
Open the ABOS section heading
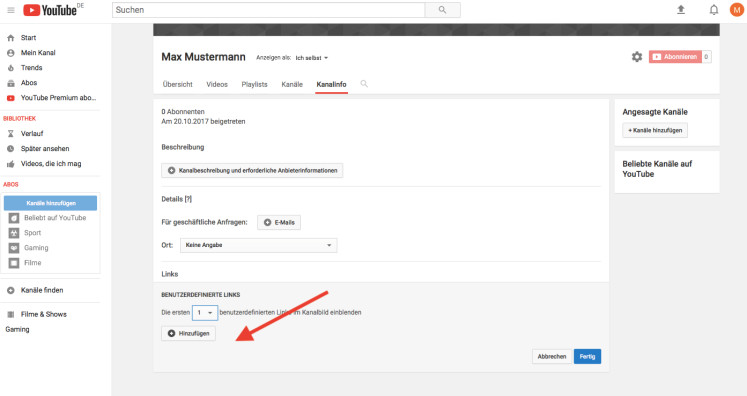pos(11,184)
